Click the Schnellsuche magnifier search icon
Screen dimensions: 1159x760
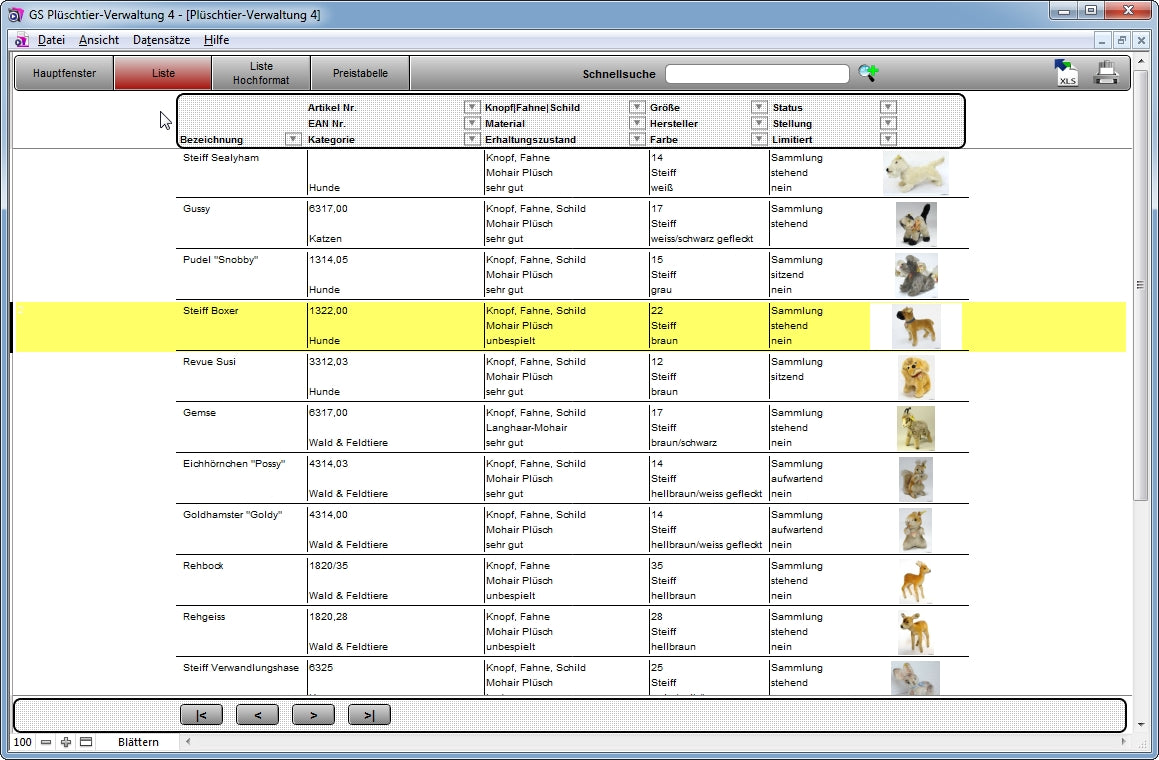pyautogui.click(x=868, y=73)
